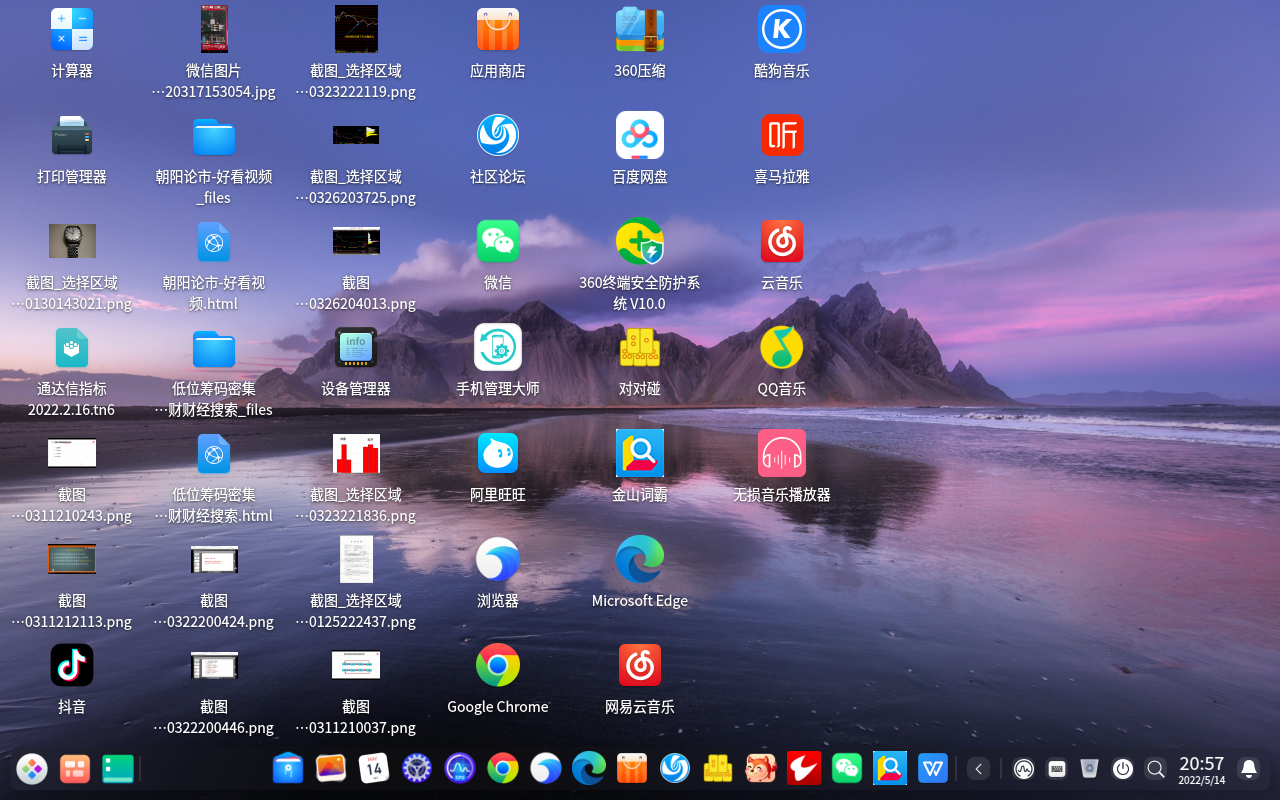Viewport: 1280px width, 800px height.
Task: Launch 阿里旺旺 from the desktop
Action: (x=498, y=454)
